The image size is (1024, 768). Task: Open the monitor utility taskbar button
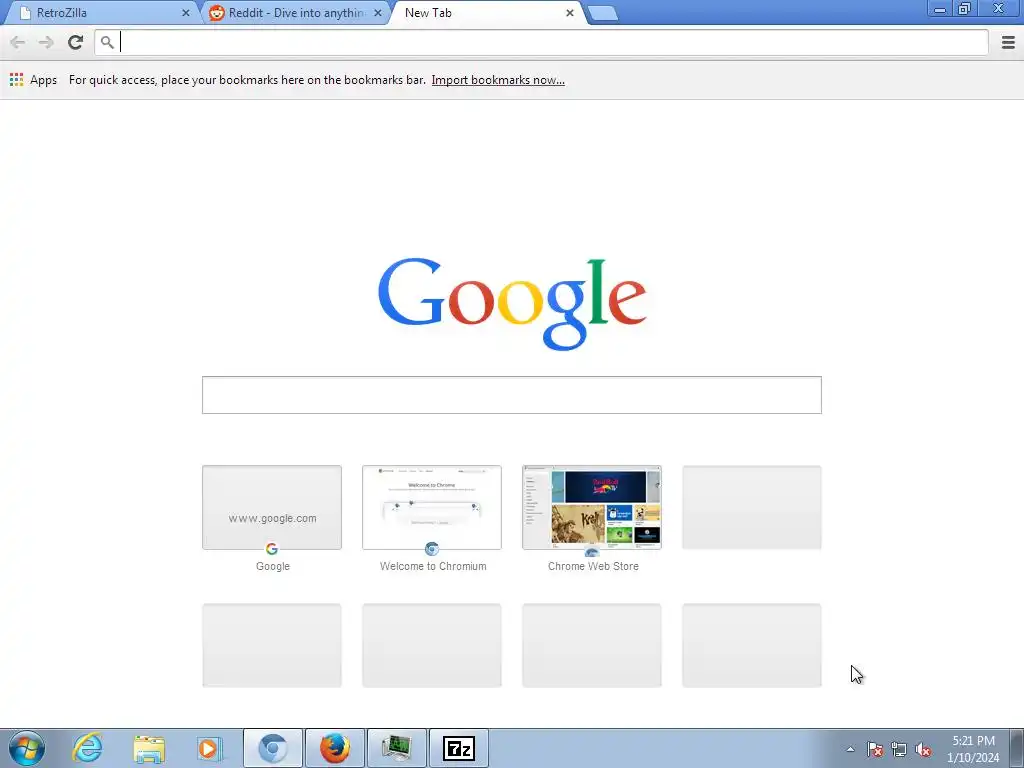pos(396,748)
